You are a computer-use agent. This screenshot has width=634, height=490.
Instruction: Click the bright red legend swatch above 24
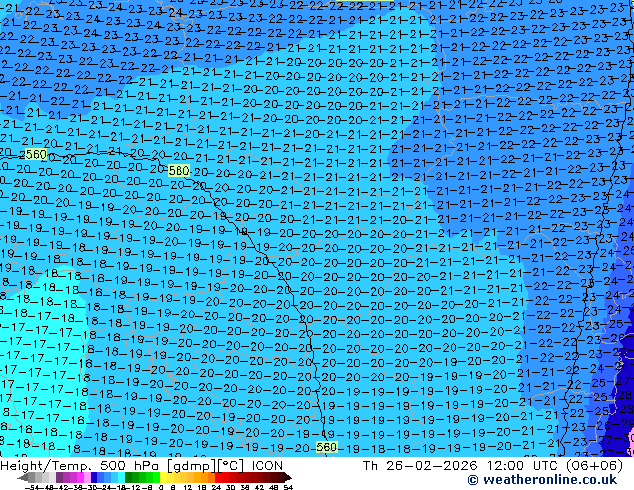(219, 478)
